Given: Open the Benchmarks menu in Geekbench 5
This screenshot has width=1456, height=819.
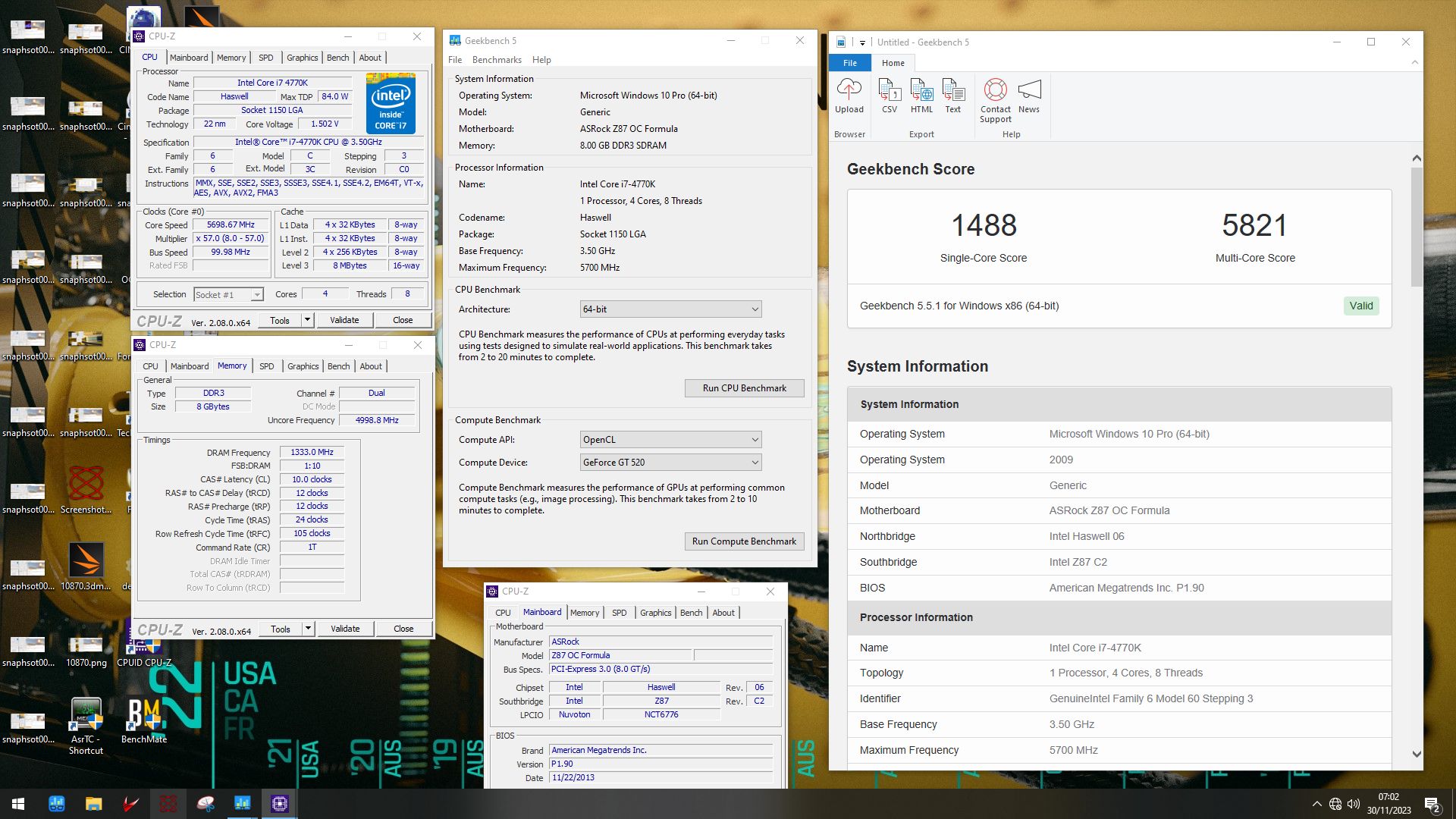Looking at the screenshot, I should [x=497, y=60].
